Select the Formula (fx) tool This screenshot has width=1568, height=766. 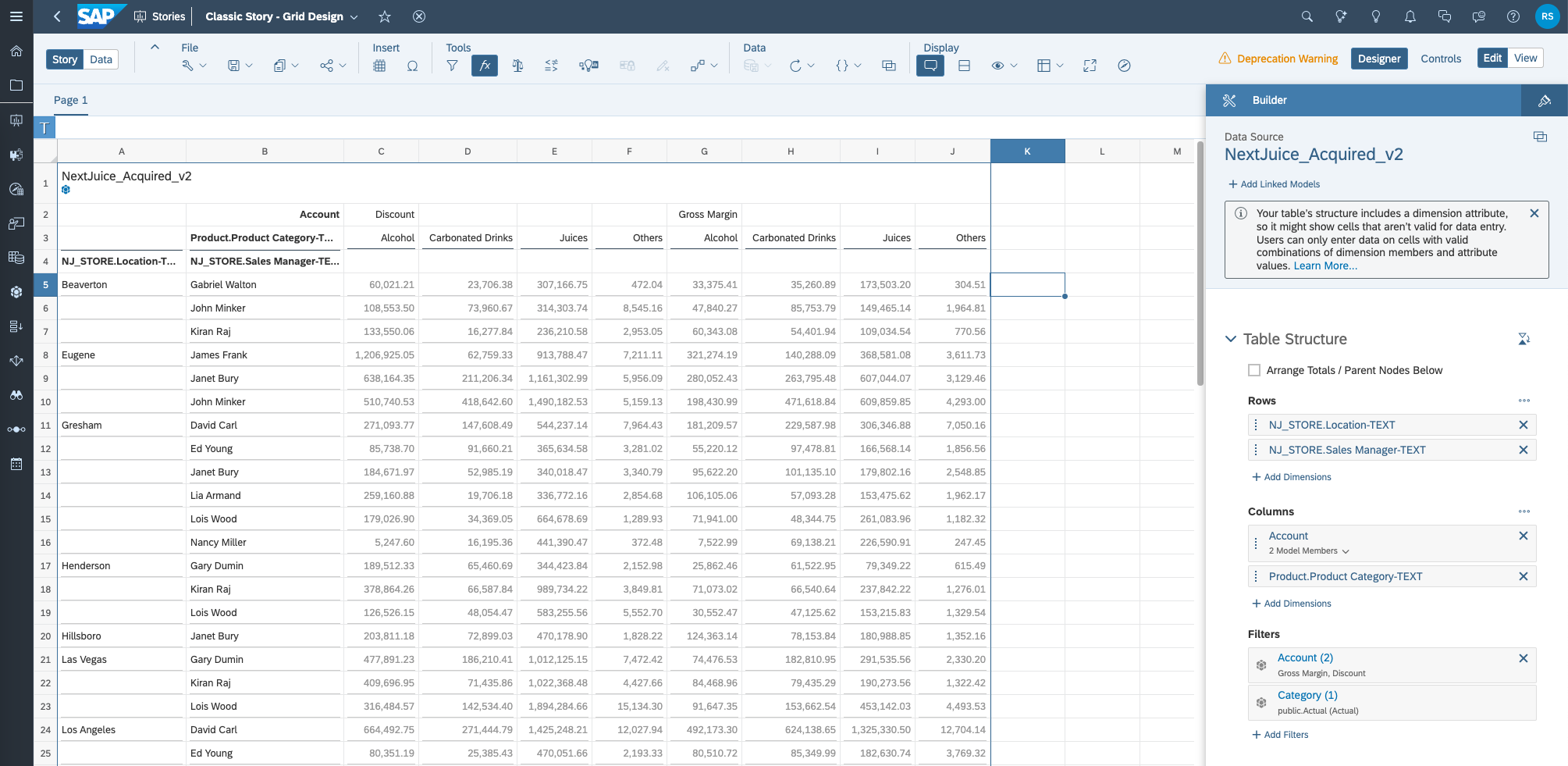(485, 66)
